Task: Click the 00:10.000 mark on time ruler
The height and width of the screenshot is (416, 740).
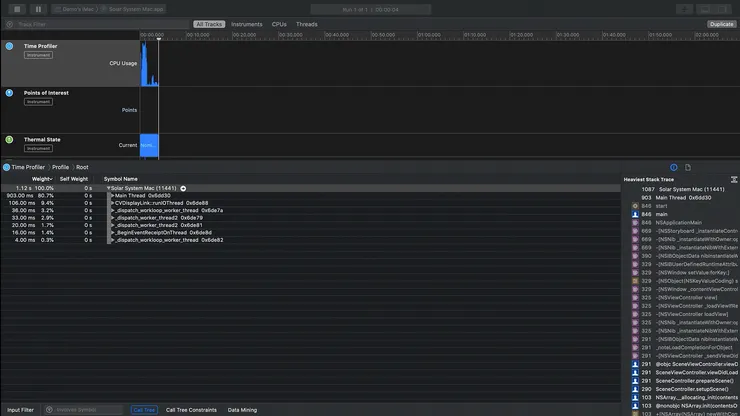Action: pyautogui.click(x=197, y=35)
